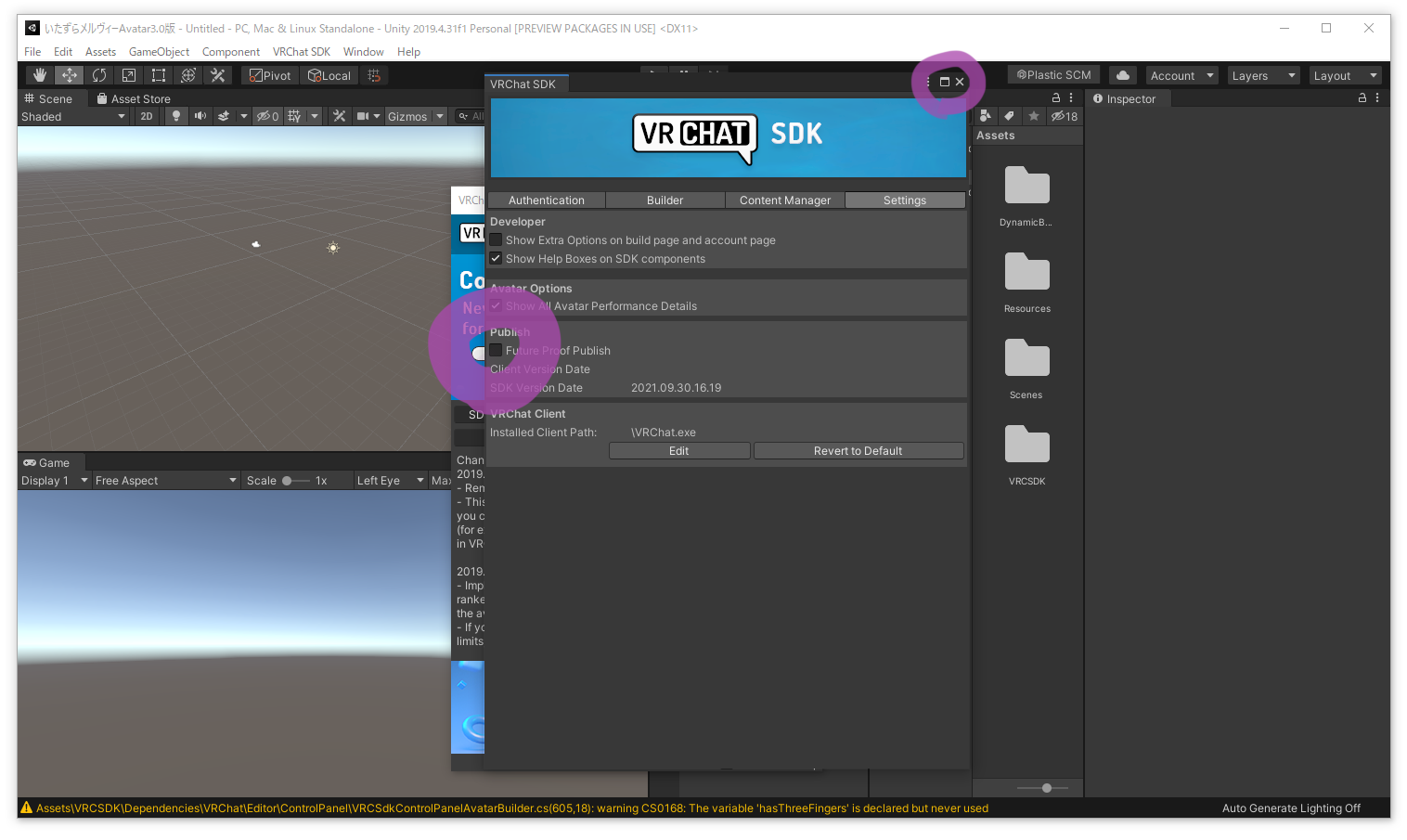Switch to the Asset Store tab
The image size is (1407, 840).
[x=134, y=98]
